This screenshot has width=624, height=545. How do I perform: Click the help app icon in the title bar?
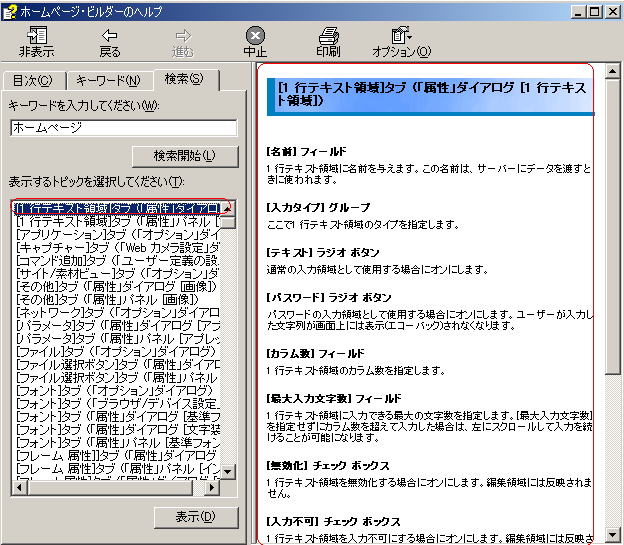coord(10,10)
